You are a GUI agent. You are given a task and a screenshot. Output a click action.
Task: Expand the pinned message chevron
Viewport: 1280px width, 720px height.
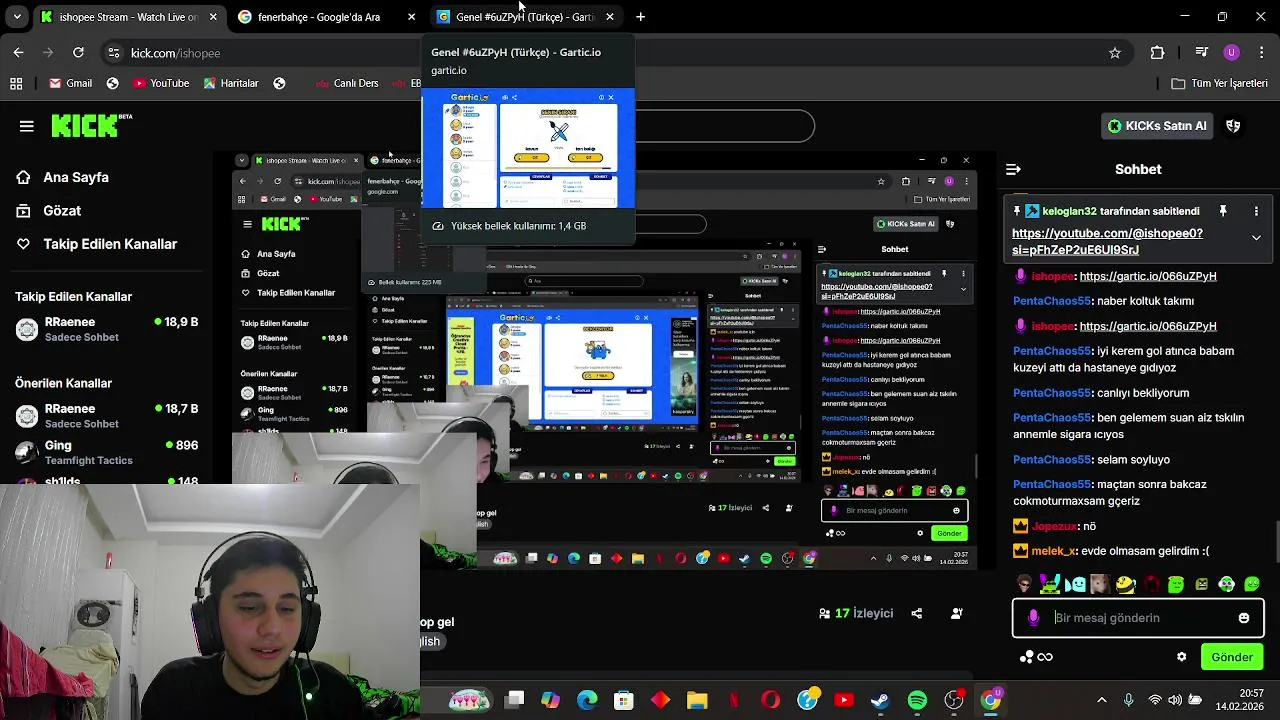point(1256,238)
